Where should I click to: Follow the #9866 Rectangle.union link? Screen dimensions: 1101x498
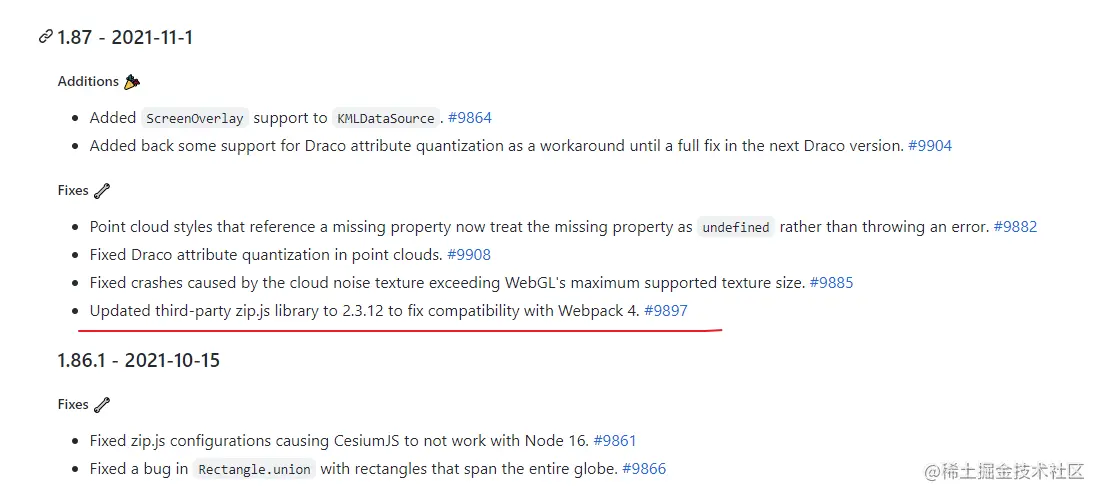[x=643, y=468]
